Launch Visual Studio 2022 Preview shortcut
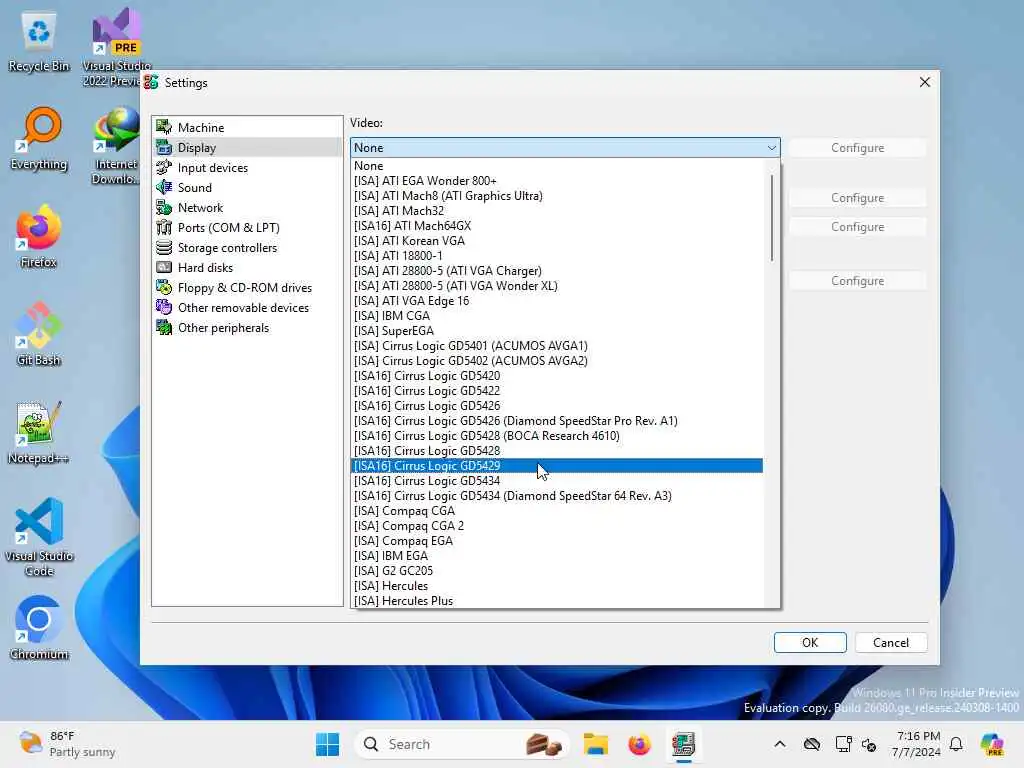The width and height of the screenshot is (1024, 768). tap(116, 46)
